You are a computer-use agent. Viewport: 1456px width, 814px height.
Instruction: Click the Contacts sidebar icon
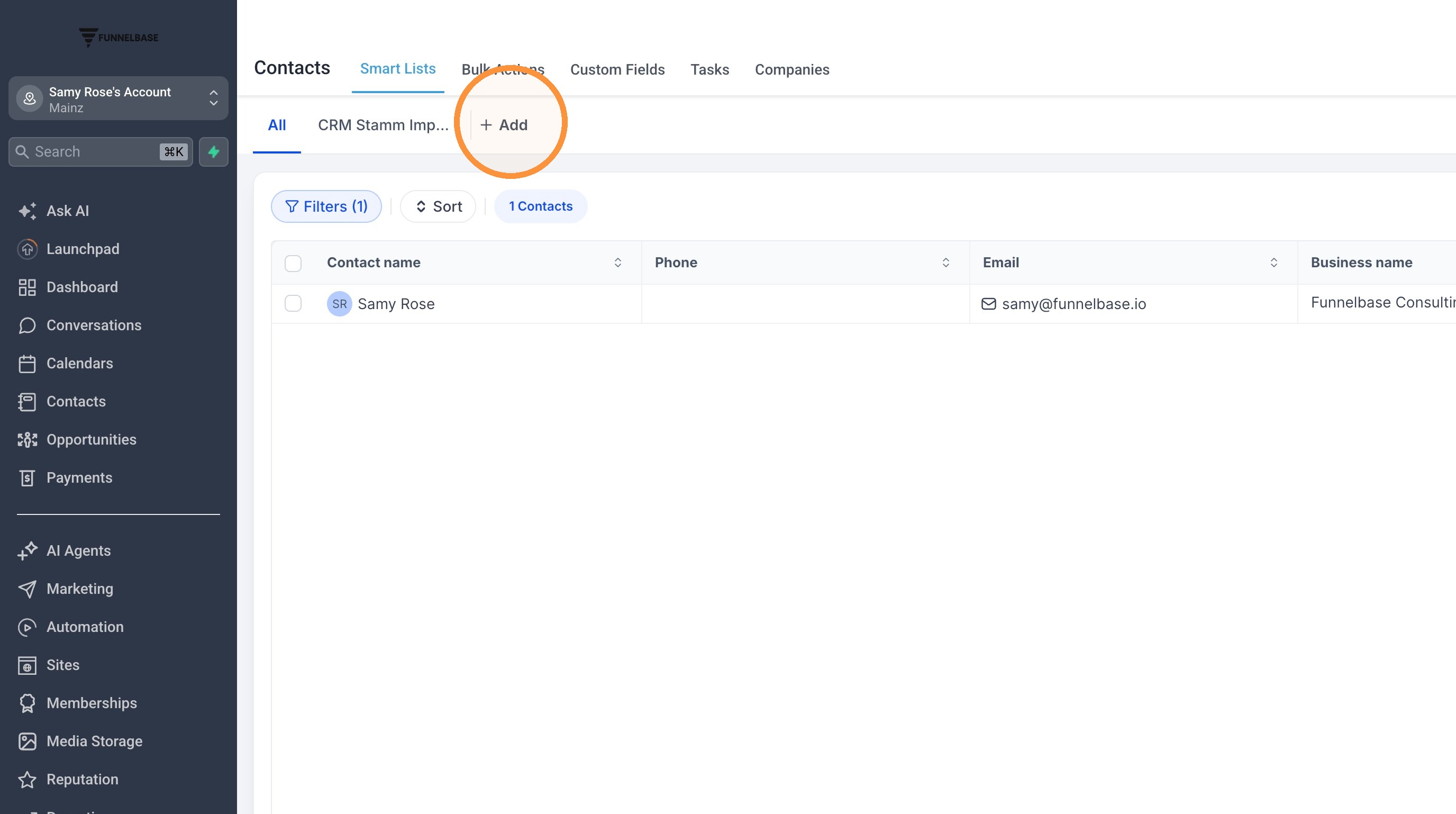coord(27,401)
